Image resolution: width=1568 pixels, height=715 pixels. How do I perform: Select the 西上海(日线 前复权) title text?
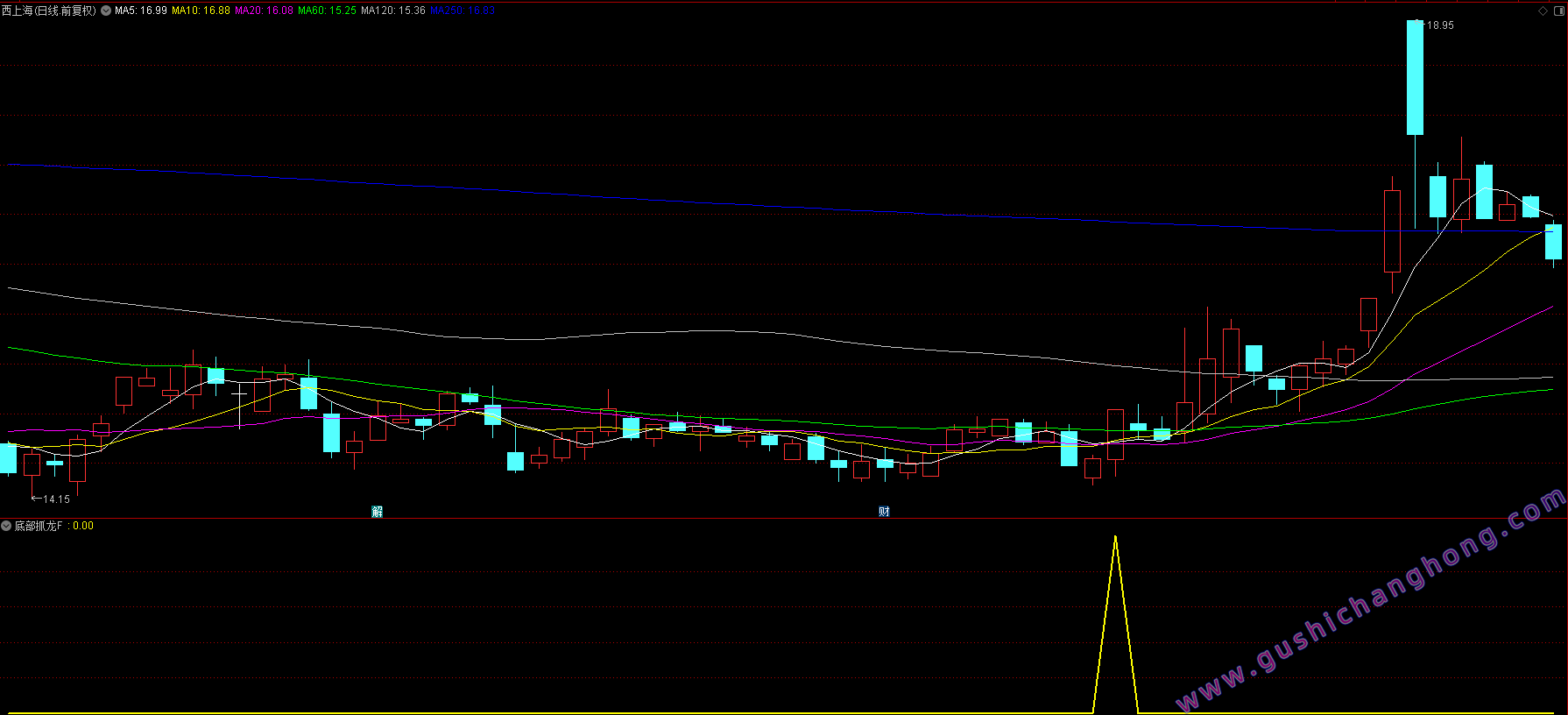(x=49, y=11)
